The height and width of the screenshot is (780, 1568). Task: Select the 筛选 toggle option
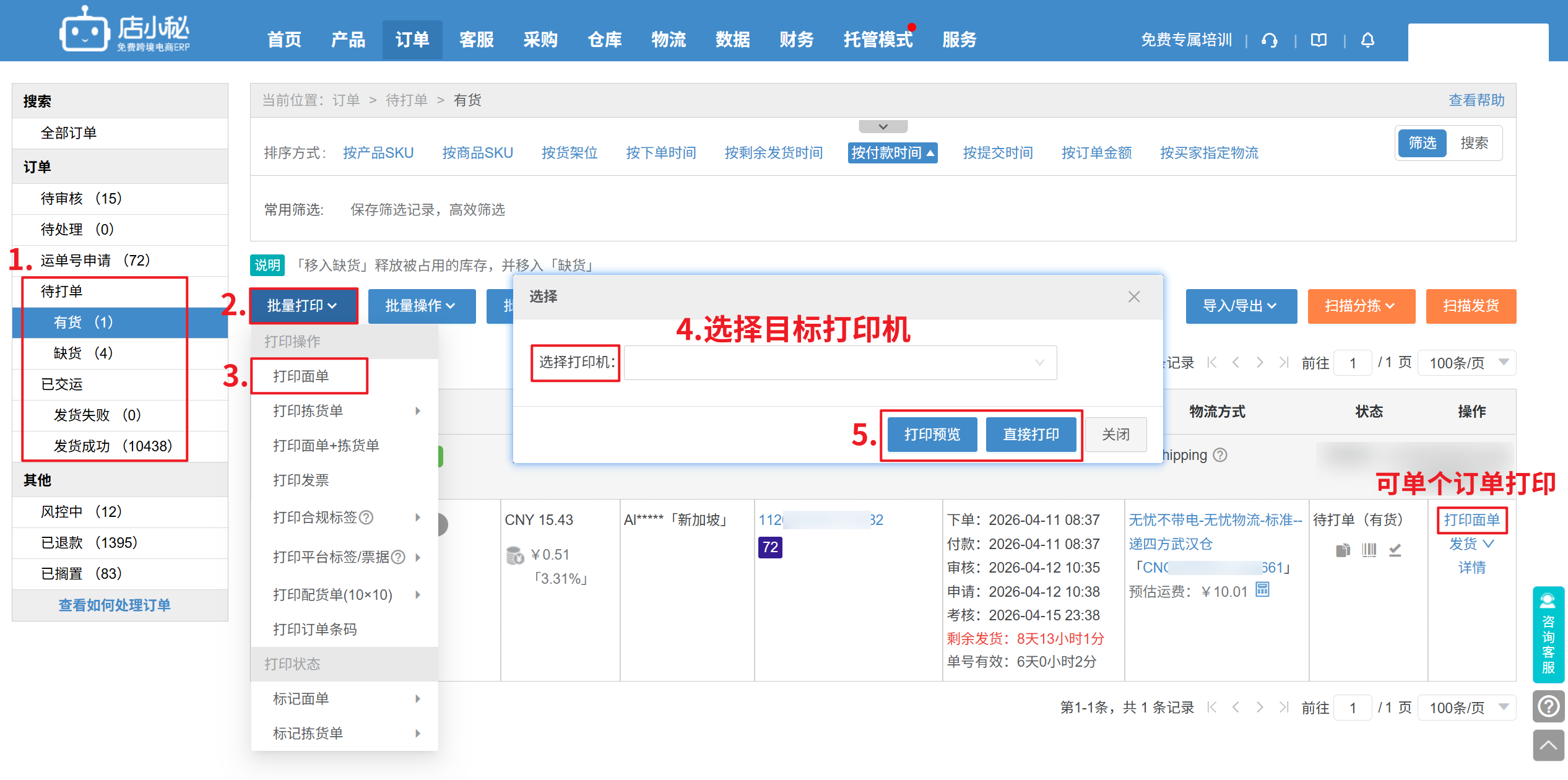[1422, 144]
